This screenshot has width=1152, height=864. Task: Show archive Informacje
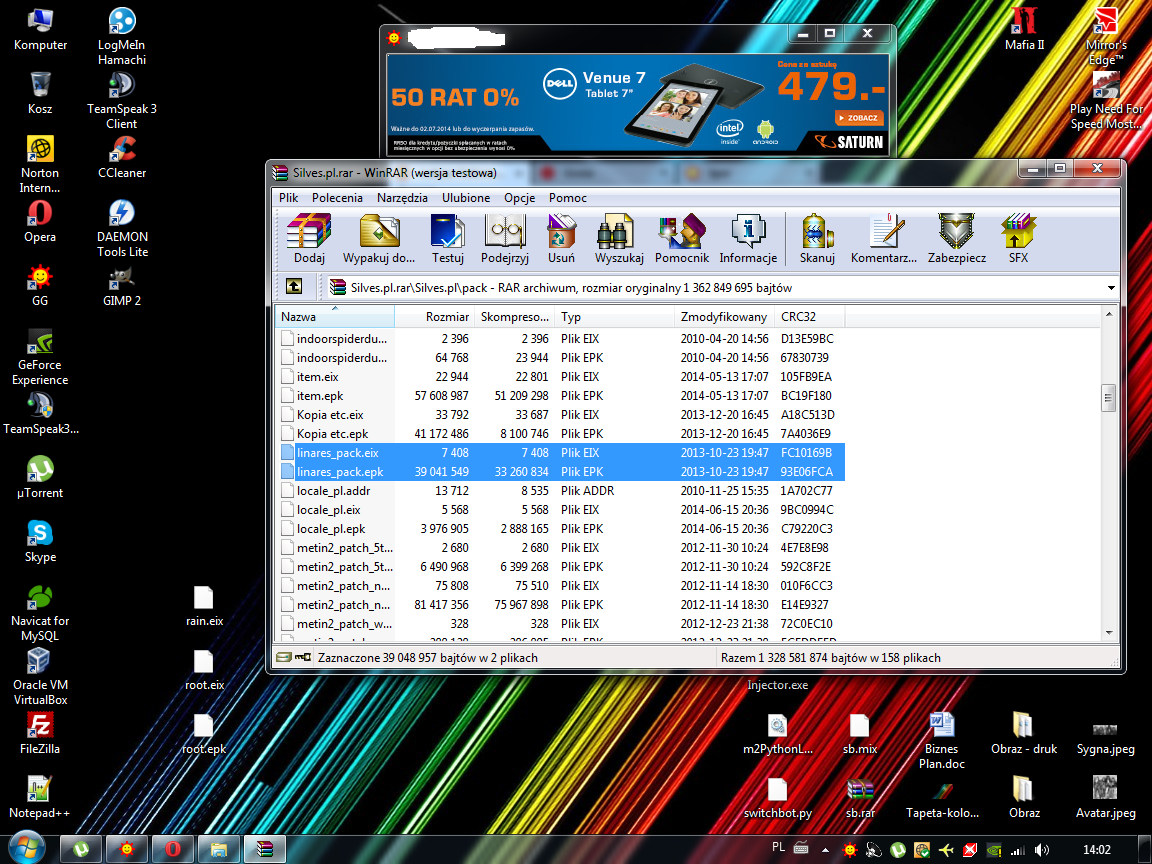coord(748,238)
